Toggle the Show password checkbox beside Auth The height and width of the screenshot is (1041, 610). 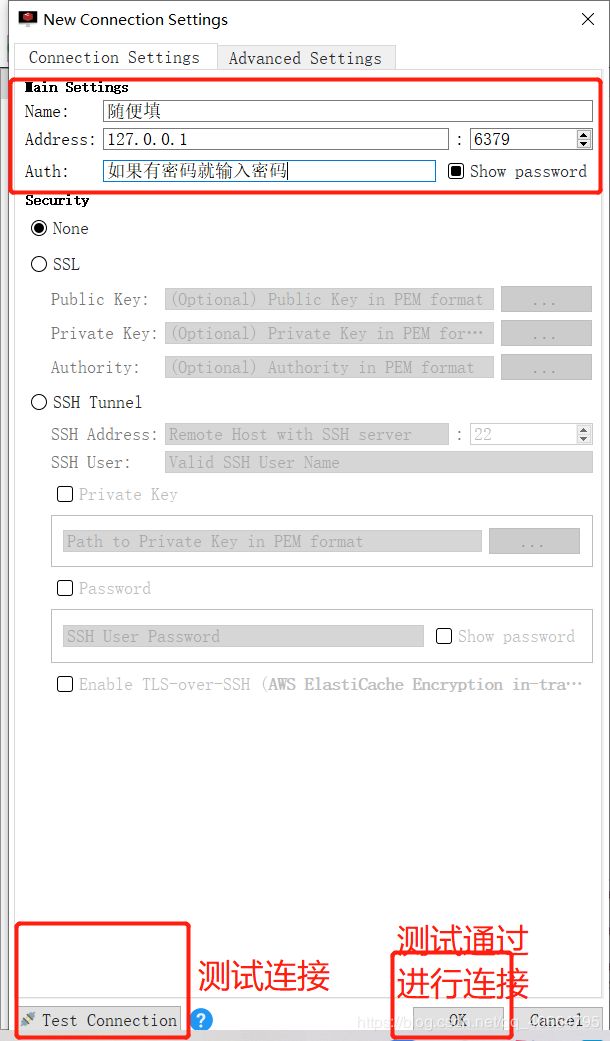click(x=455, y=171)
